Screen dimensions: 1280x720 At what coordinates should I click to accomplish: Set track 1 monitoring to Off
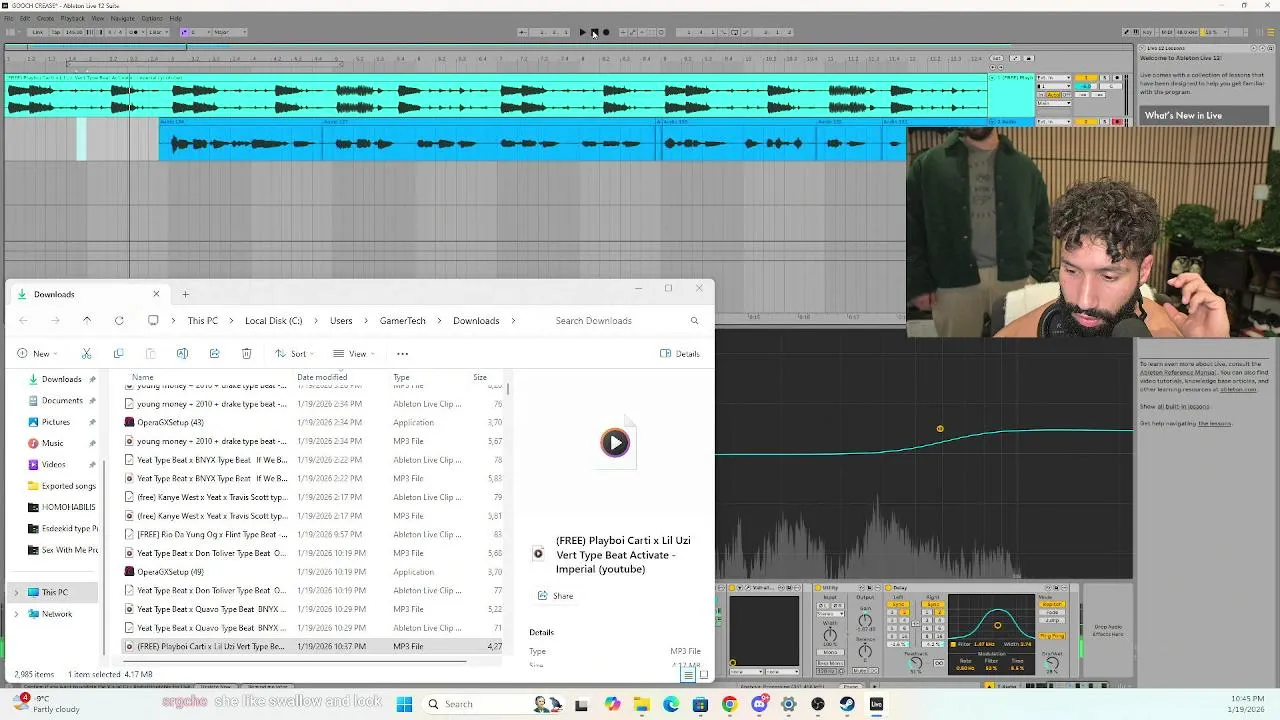click(x=1067, y=95)
